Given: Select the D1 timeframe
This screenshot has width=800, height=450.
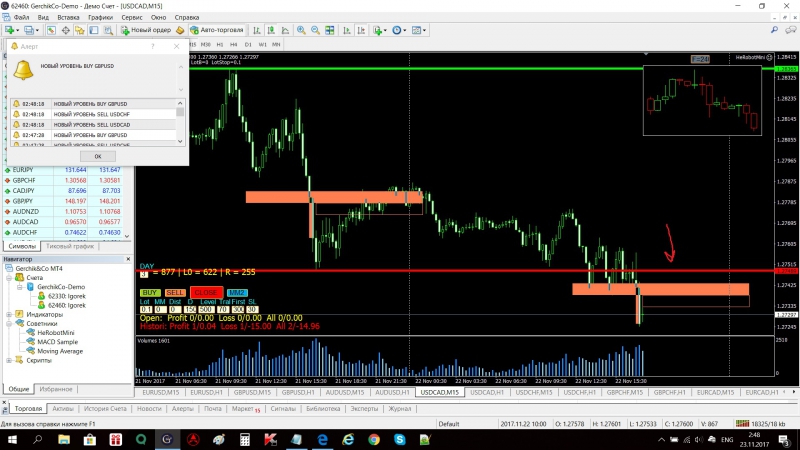Looking at the screenshot, I should (x=248, y=44).
